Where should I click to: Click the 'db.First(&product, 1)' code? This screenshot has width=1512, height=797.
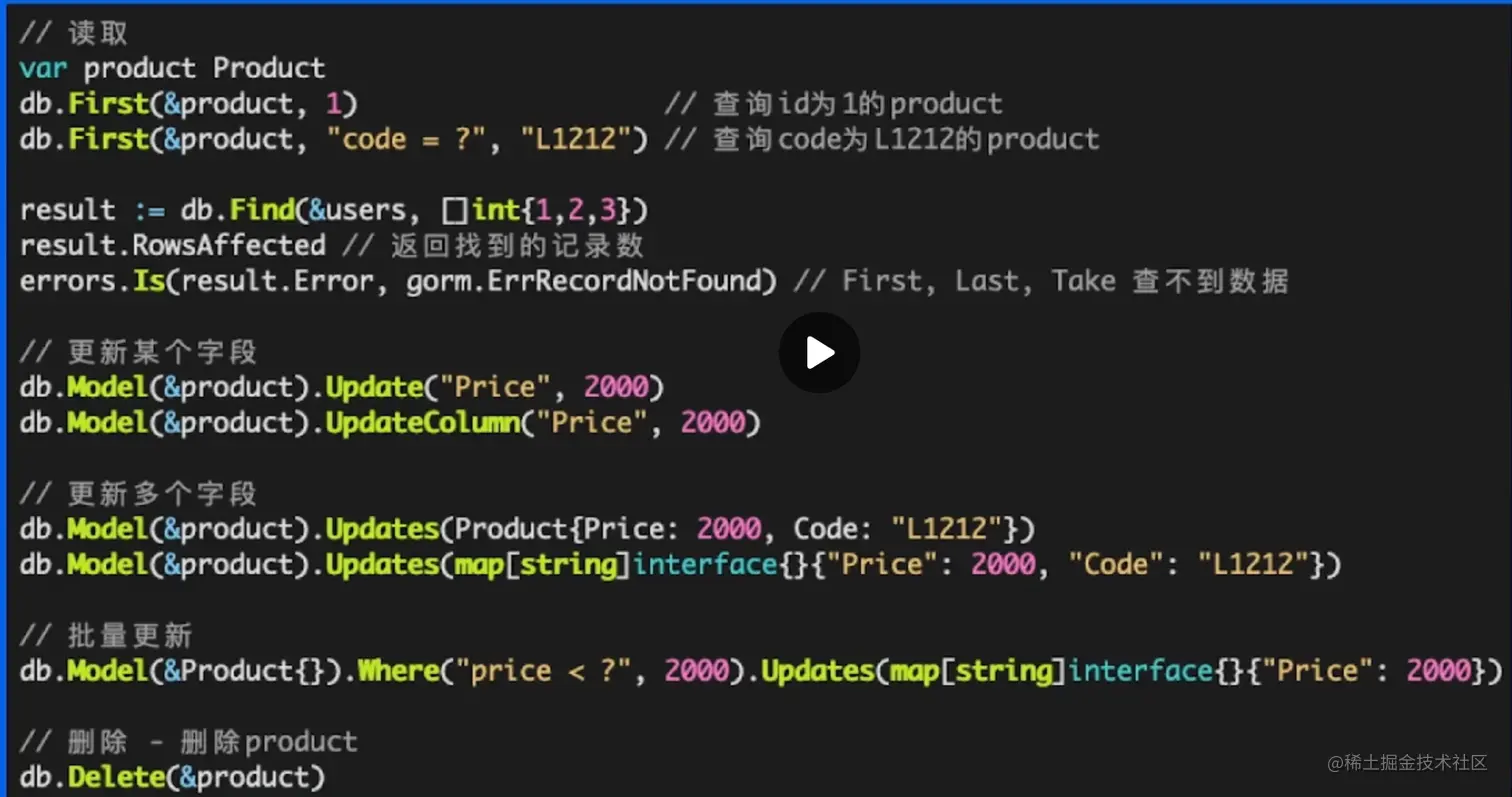click(189, 103)
